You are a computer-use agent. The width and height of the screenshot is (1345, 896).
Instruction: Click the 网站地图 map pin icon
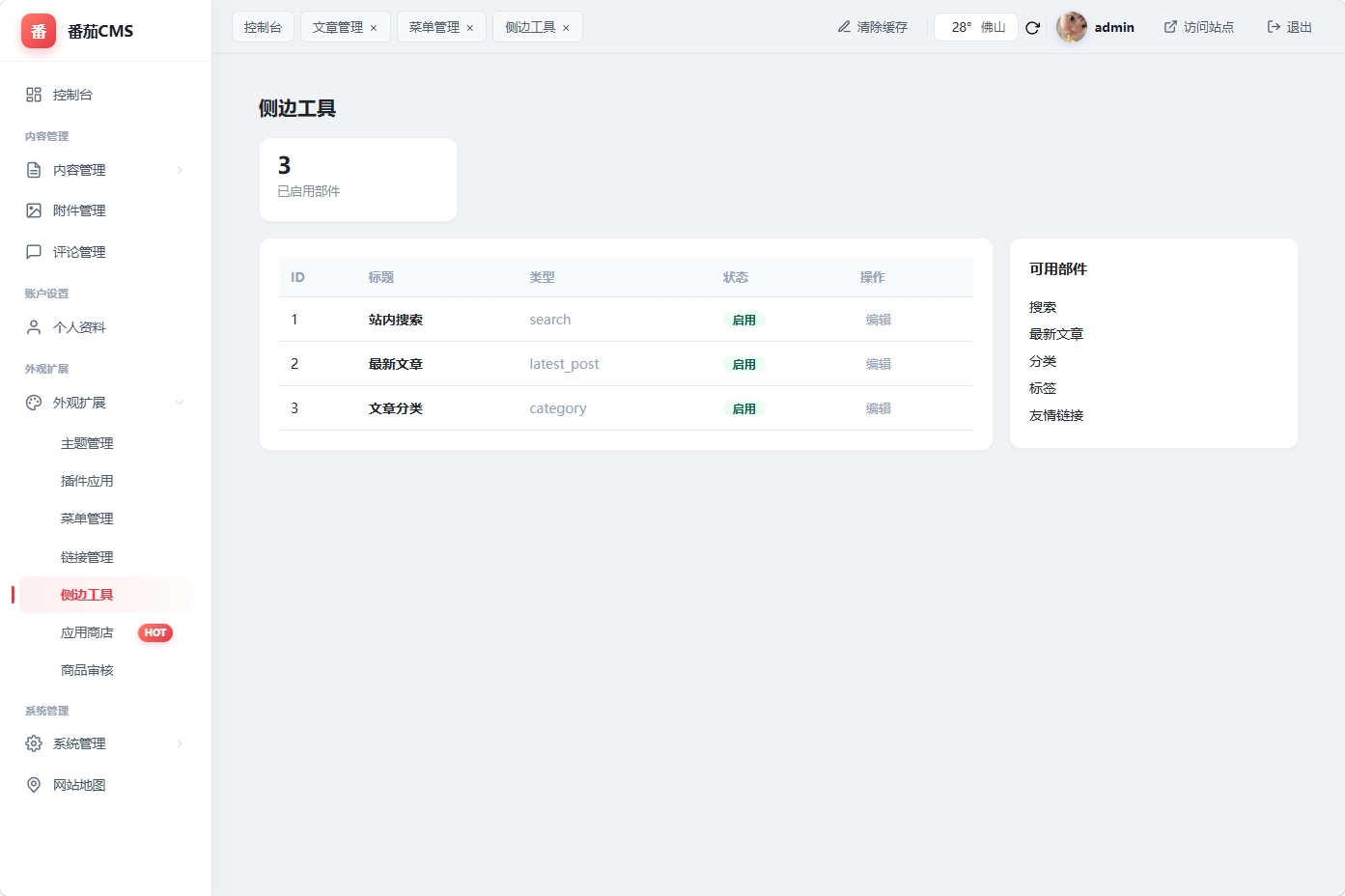click(x=34, y=785)
